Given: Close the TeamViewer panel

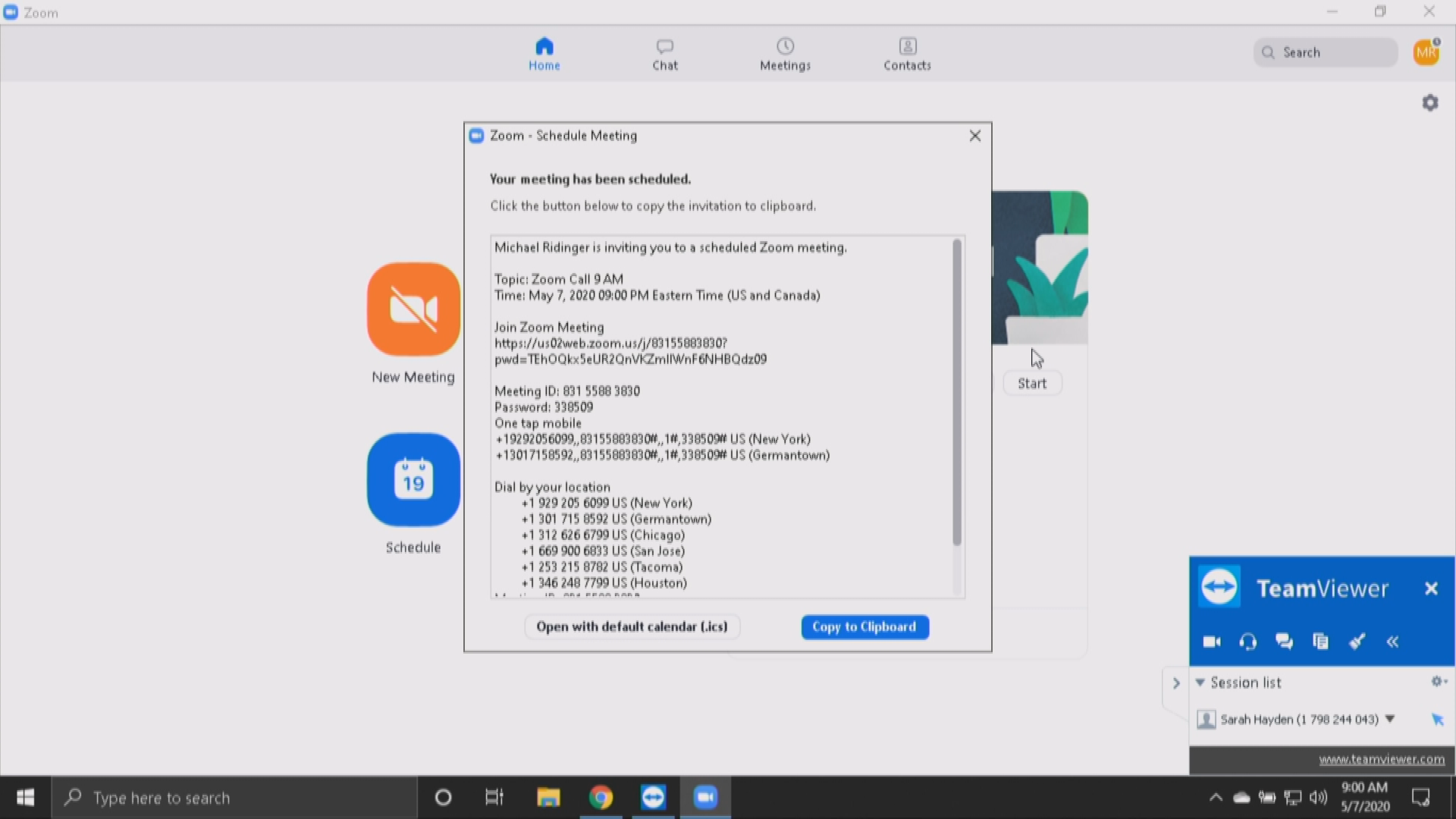Looking at the screenshot, I should tap(1431, 588).
